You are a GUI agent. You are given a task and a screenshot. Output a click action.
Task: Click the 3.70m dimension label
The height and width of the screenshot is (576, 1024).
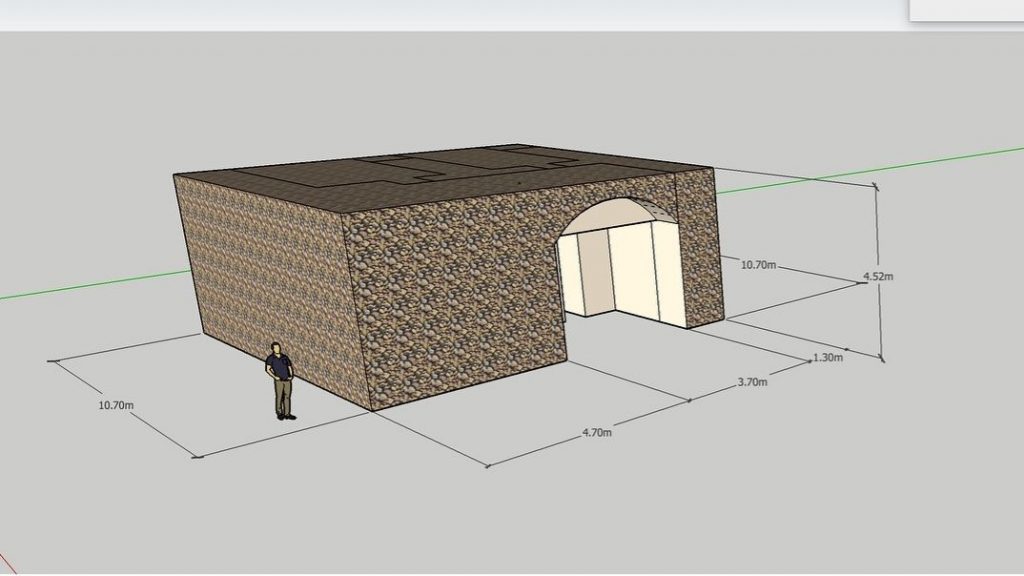click(x=750, y=381)
